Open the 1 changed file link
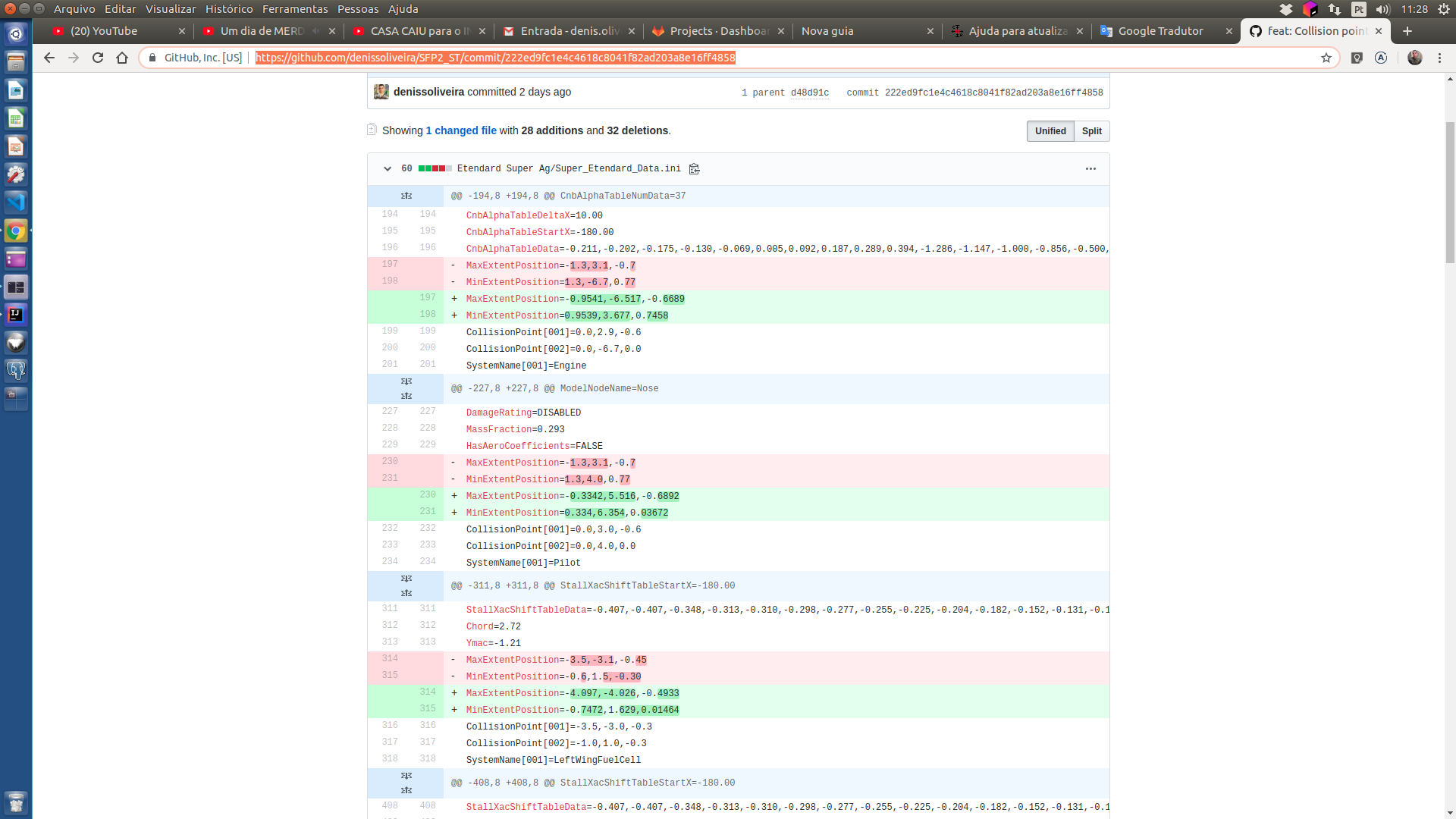The height and width of the screenshot is (819, 1456). tap(461, 130)
